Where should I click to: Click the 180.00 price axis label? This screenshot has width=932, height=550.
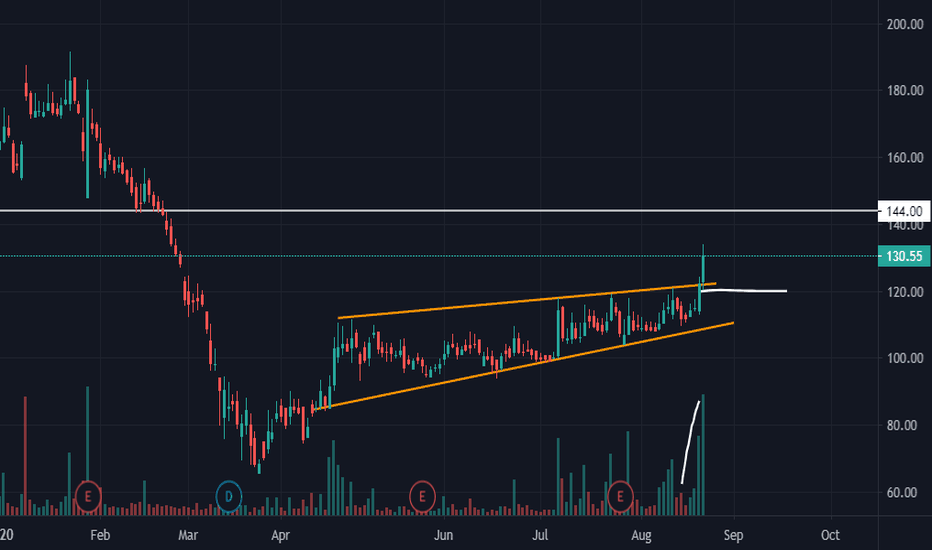tap(905, 90)
